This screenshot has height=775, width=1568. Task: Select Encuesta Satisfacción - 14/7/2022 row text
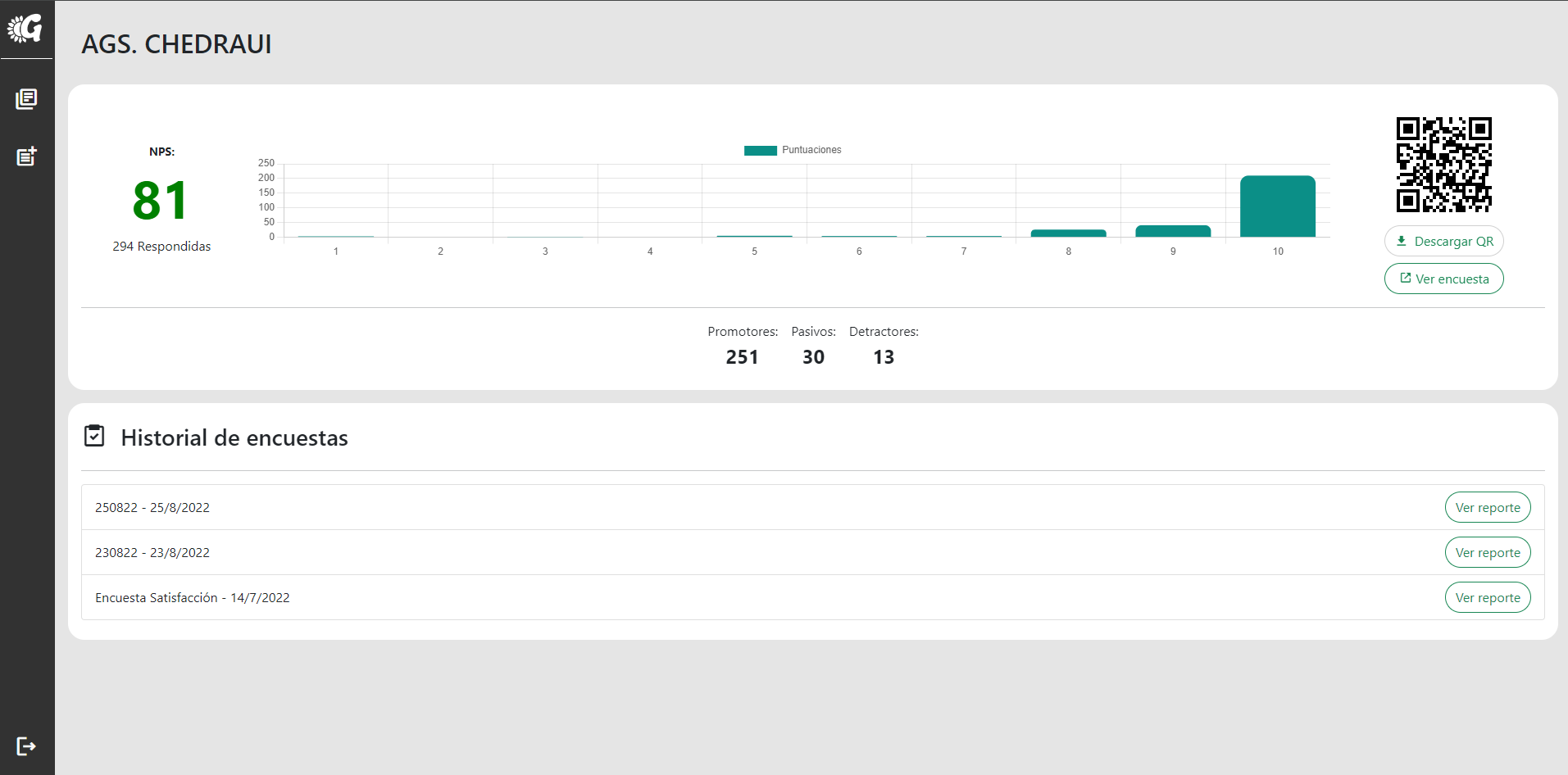coord(193,598)
